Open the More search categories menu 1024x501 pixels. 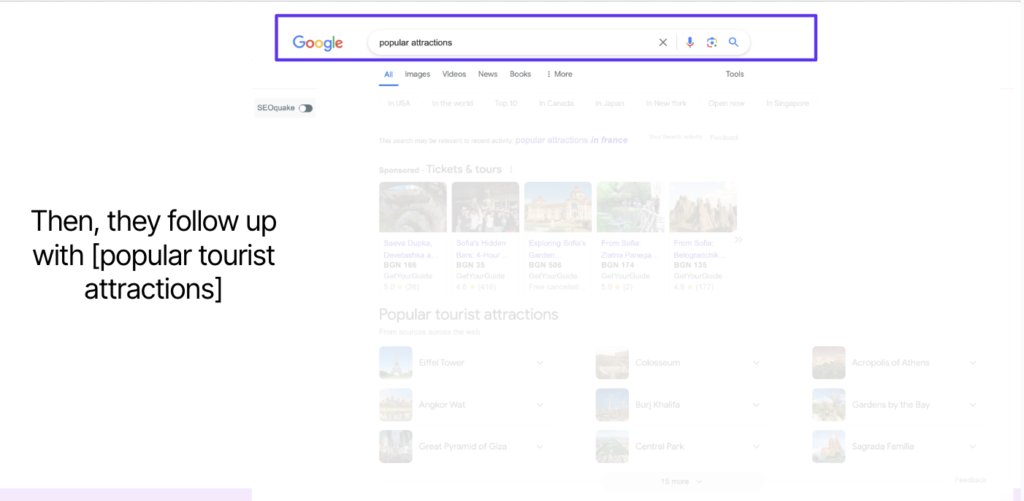(x=560, y=74)
